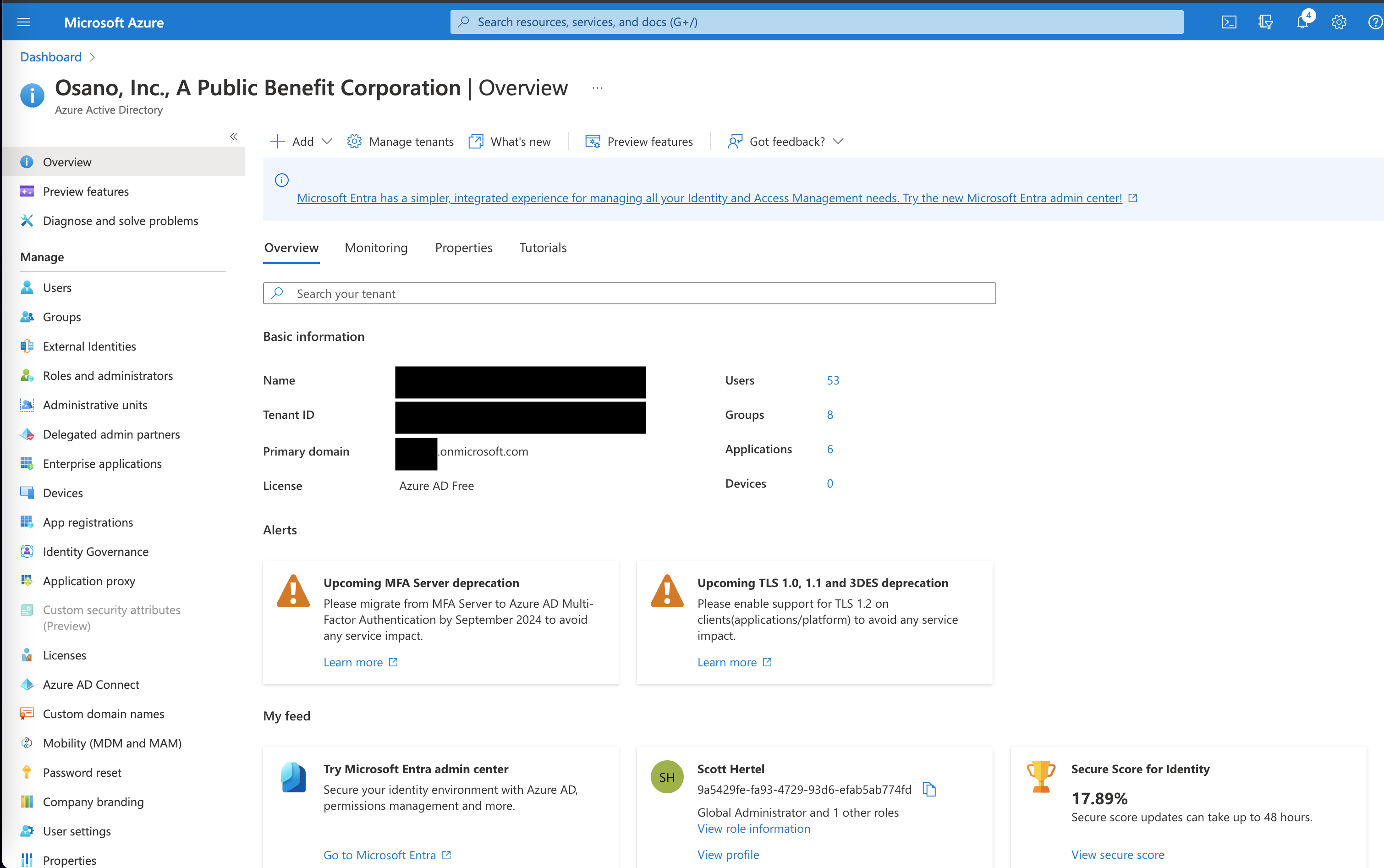The height and width of the screenshot is (868, 1384).
Task: Switch to the Monitoring tab
Action: tap(376, 247)
